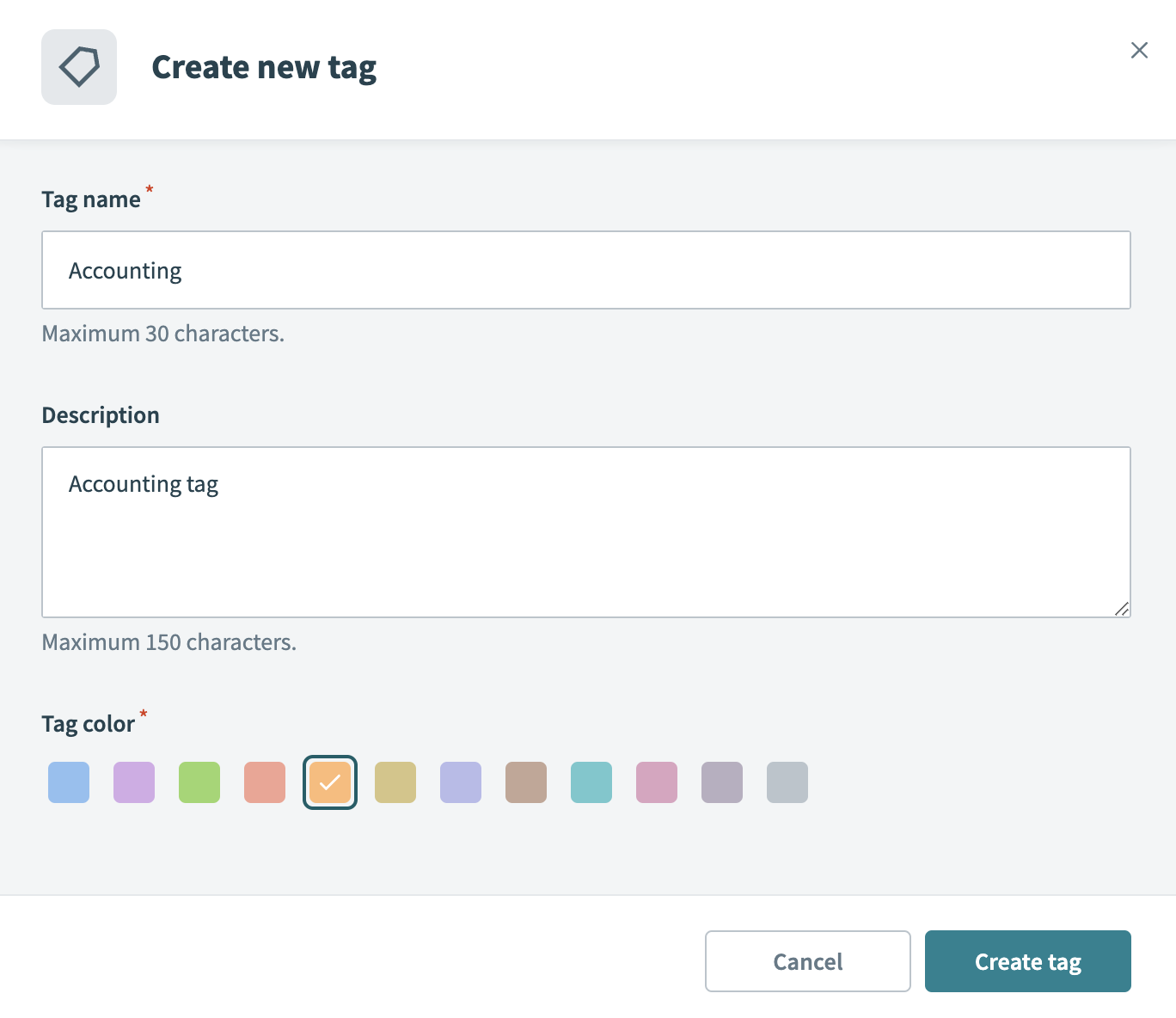Image resolution: width=1176 pixels, height=1018 pixels.
Task: Click the resize handle of the Description box
Action: coord(1122,610)
